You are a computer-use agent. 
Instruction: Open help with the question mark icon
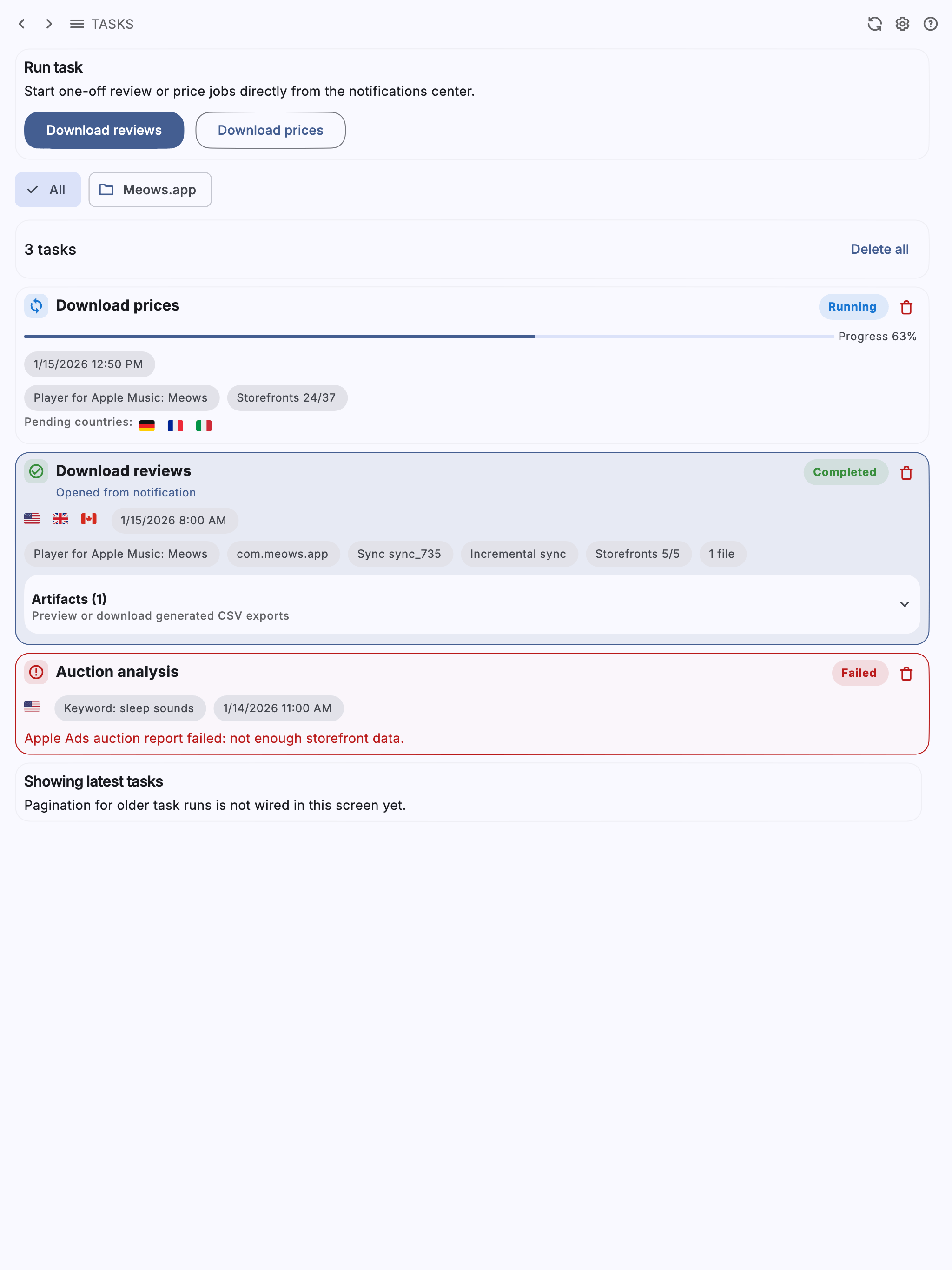(x=931, y=24)
